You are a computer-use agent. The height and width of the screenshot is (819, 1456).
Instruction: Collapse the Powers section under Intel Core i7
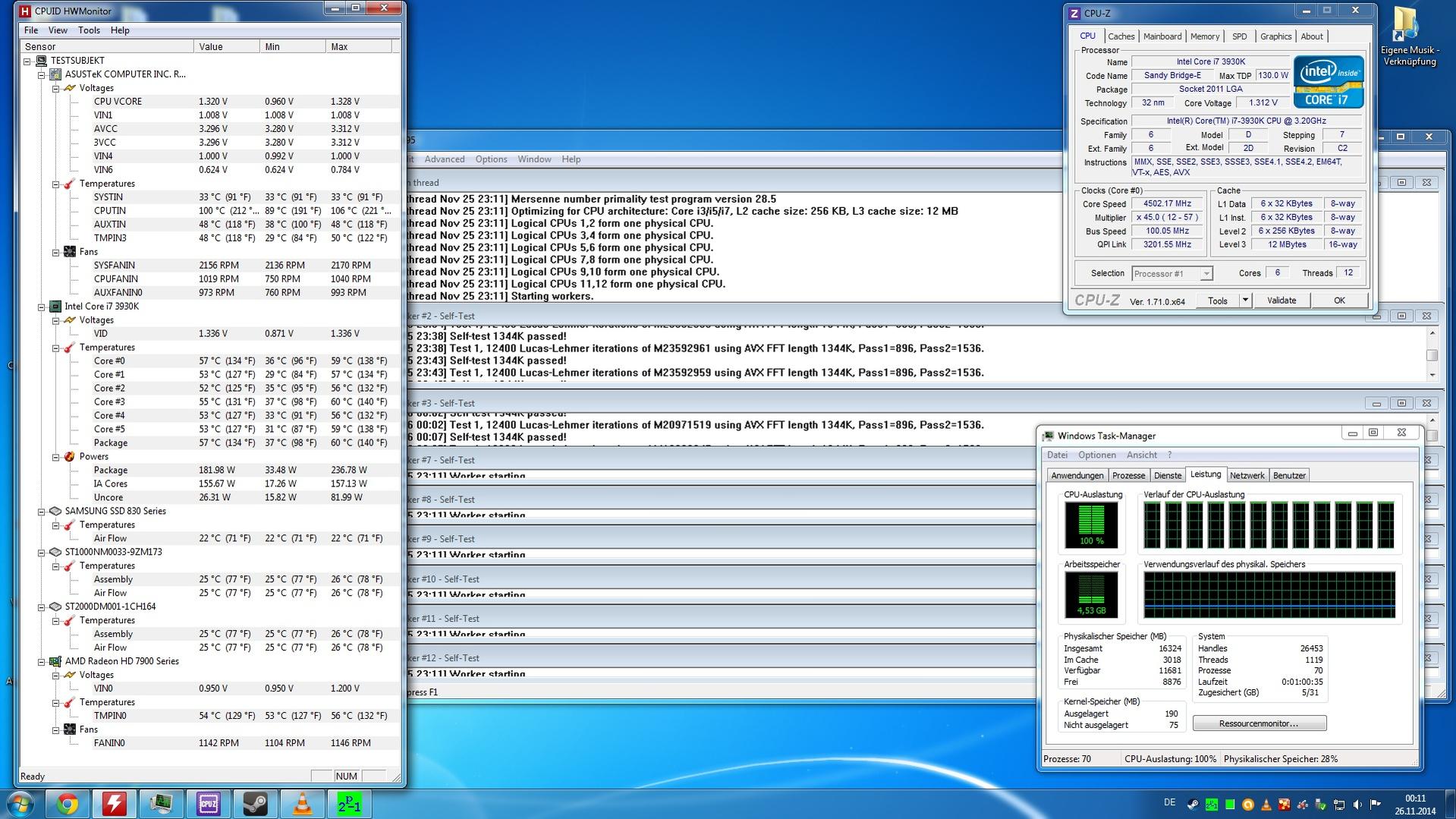(55, 457)
